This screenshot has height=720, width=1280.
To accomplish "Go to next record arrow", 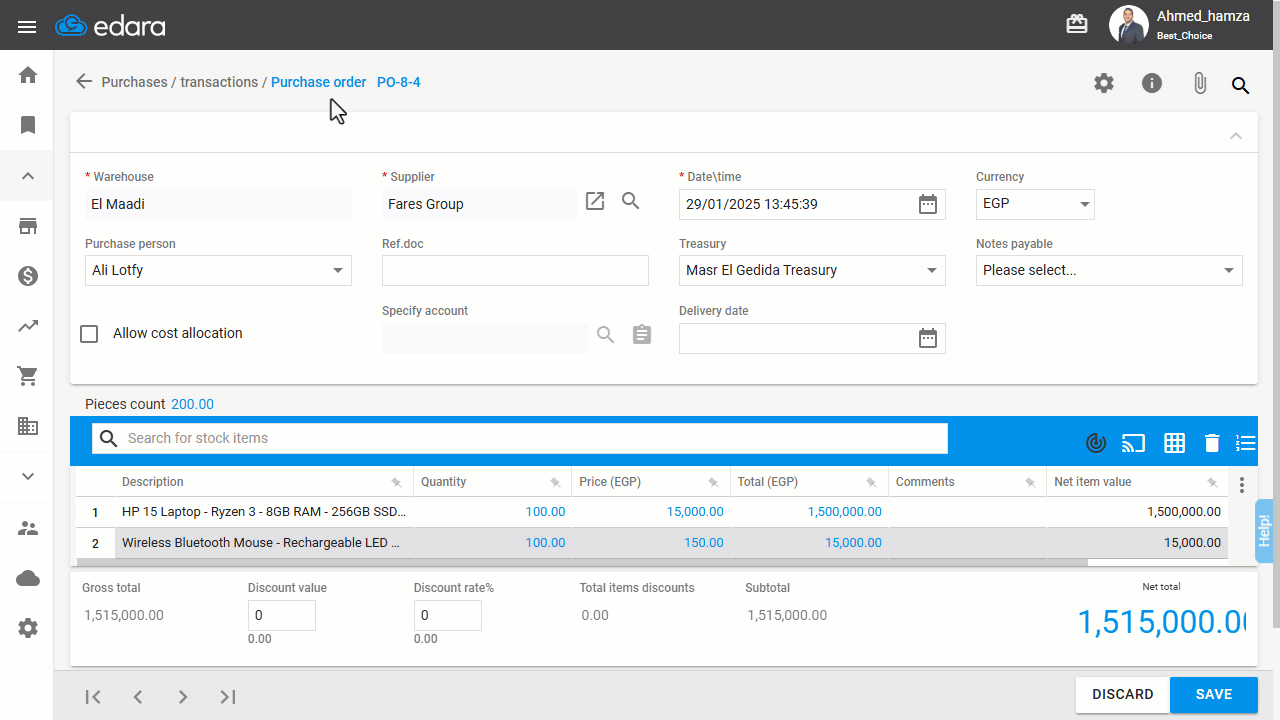I will click(x=183, y=697).
